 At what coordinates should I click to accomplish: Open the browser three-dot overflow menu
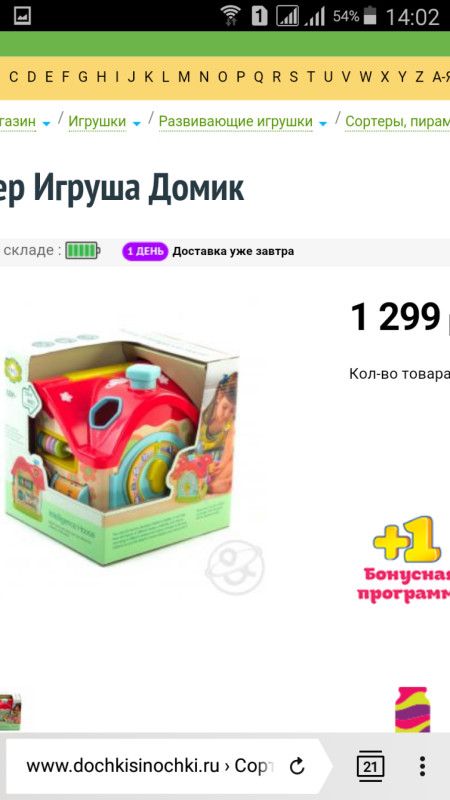pos(422,766)
